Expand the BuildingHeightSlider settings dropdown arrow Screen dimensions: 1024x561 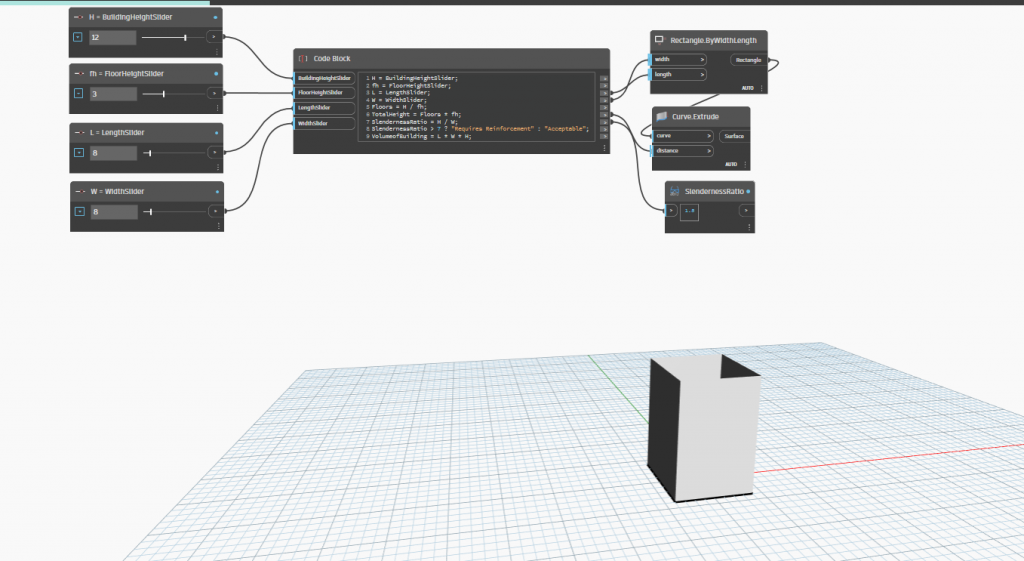[78, 37]
